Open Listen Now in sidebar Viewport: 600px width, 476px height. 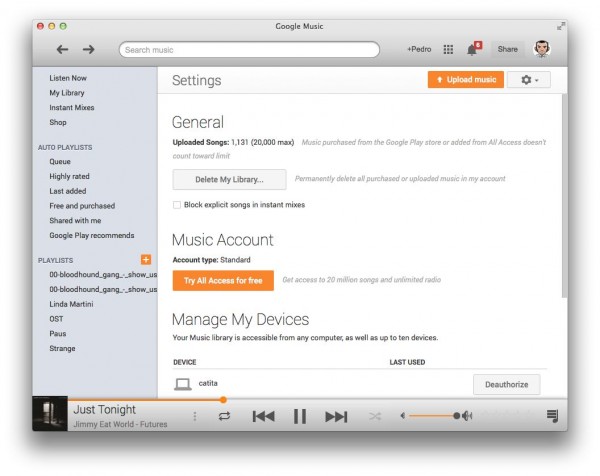68,78
